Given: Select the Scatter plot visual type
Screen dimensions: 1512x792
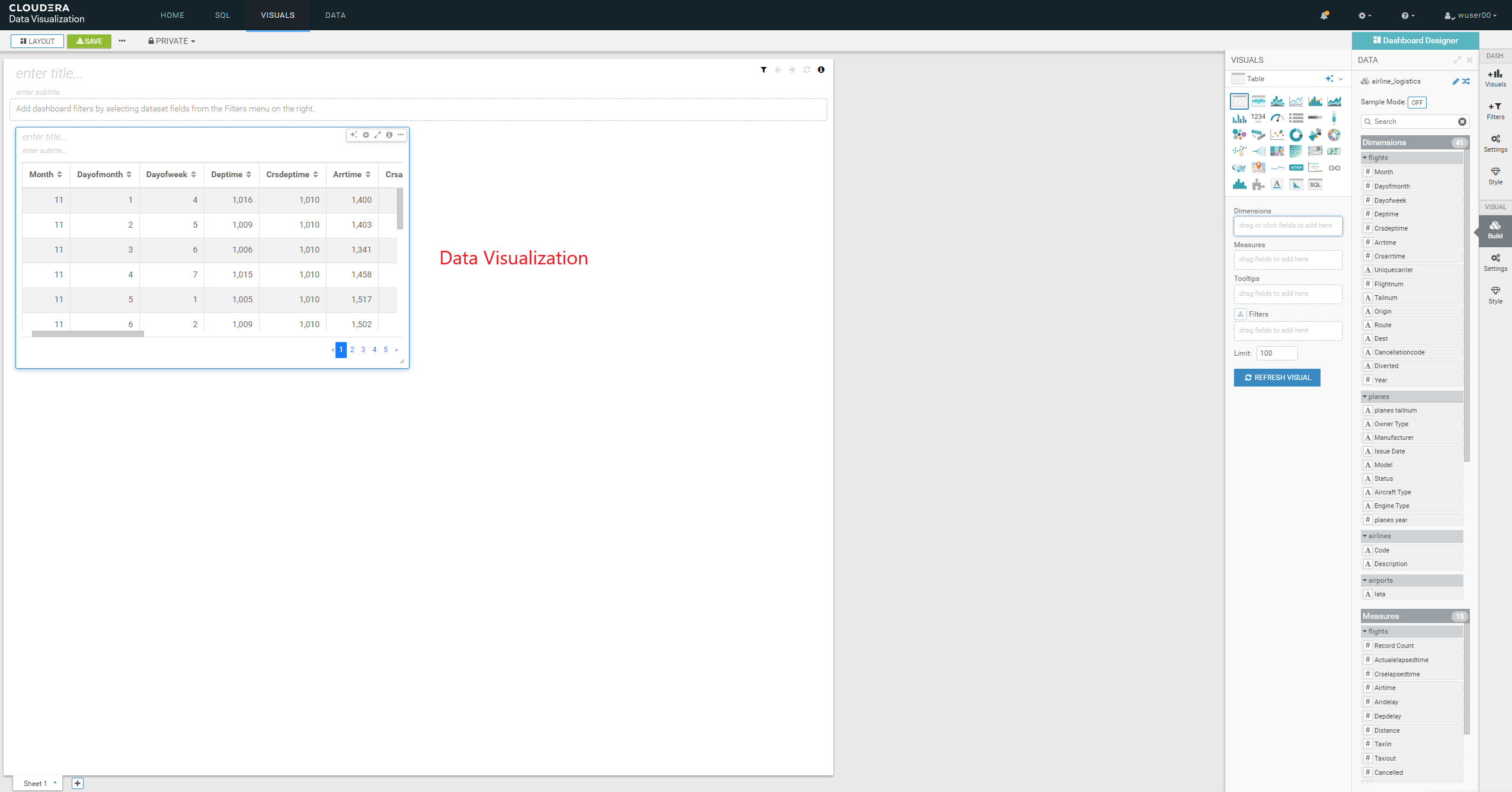Looking at the screenshot, I should 1277,135.
